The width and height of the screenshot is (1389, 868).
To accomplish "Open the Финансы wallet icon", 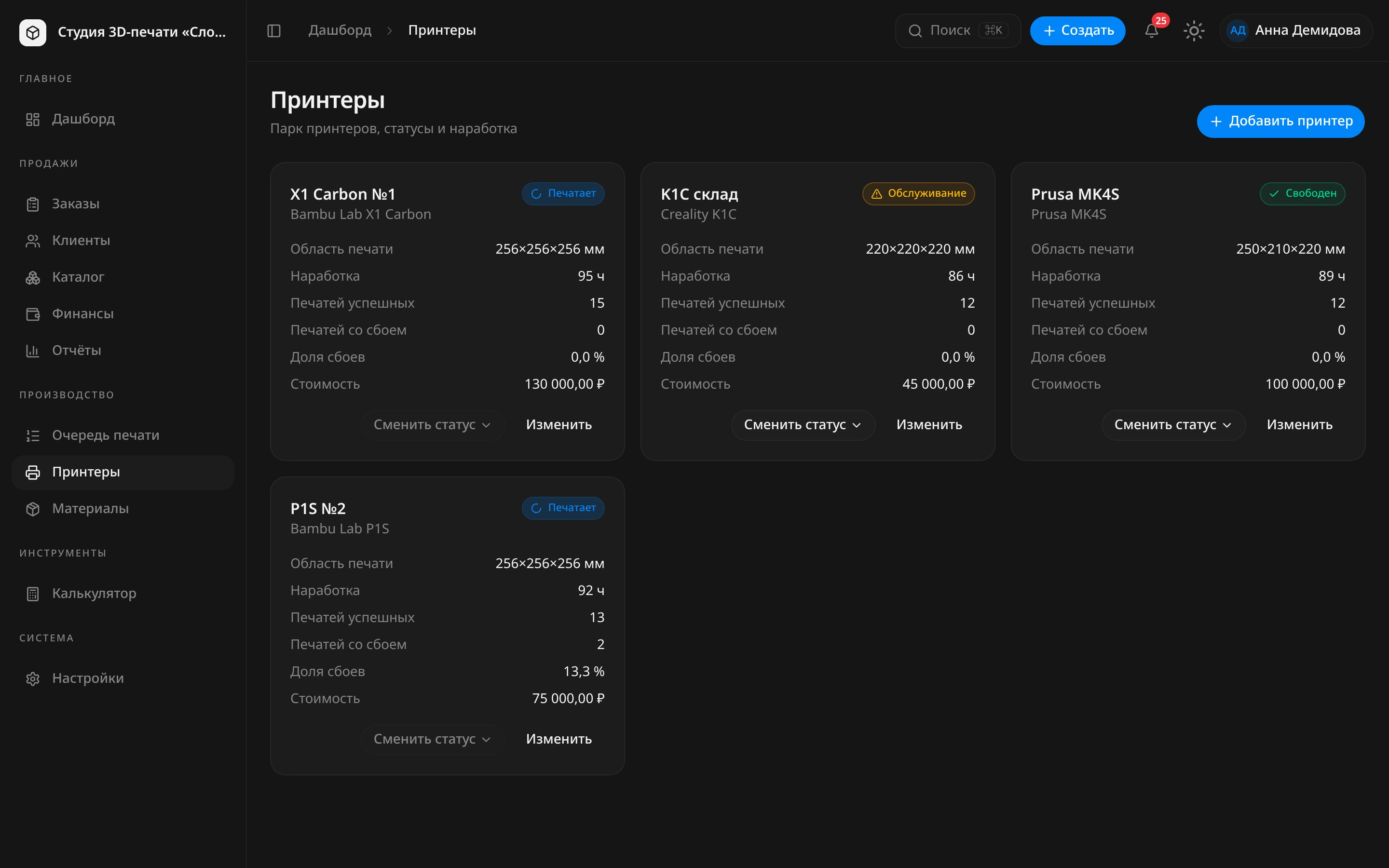I will tap(33, 314).
